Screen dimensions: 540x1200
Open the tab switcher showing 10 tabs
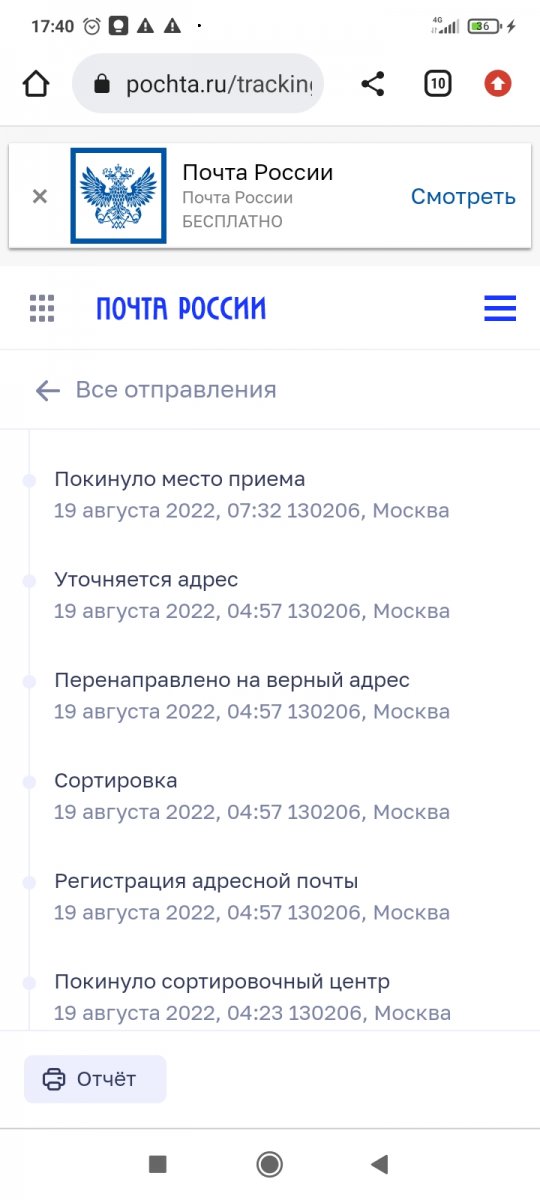[x=437, y=84]
